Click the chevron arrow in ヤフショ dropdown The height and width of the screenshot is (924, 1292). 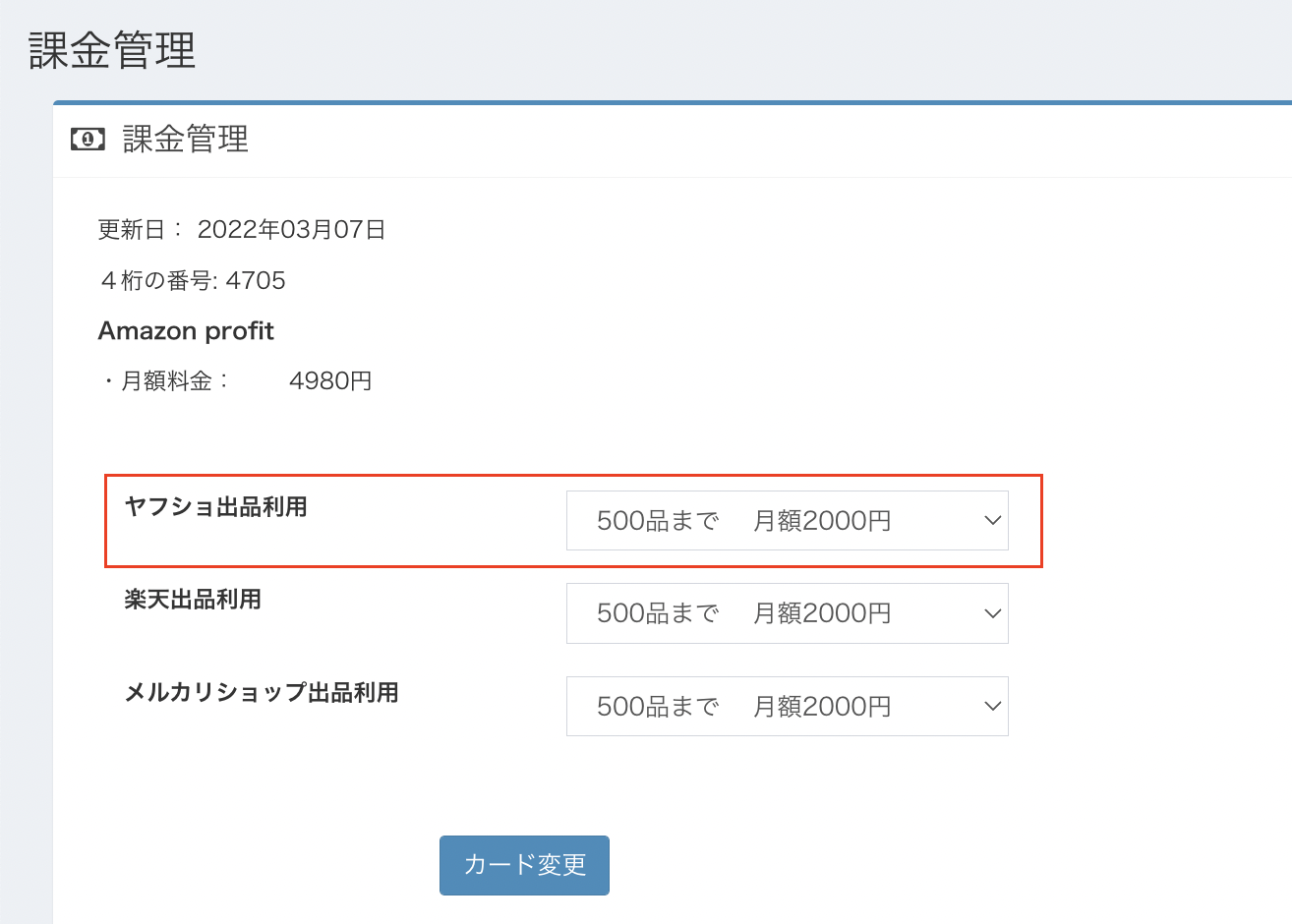(x=992, y=520)
